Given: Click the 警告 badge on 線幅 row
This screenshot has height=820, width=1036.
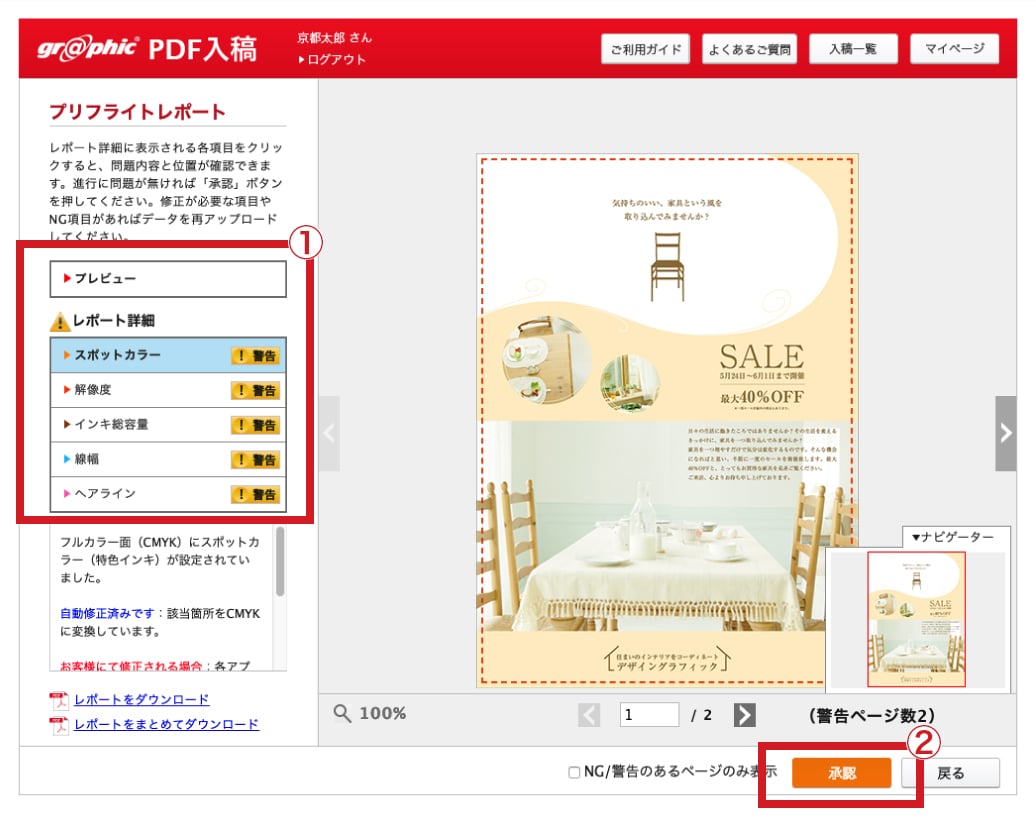Looking at the screenshot, I should coord(255,459).
